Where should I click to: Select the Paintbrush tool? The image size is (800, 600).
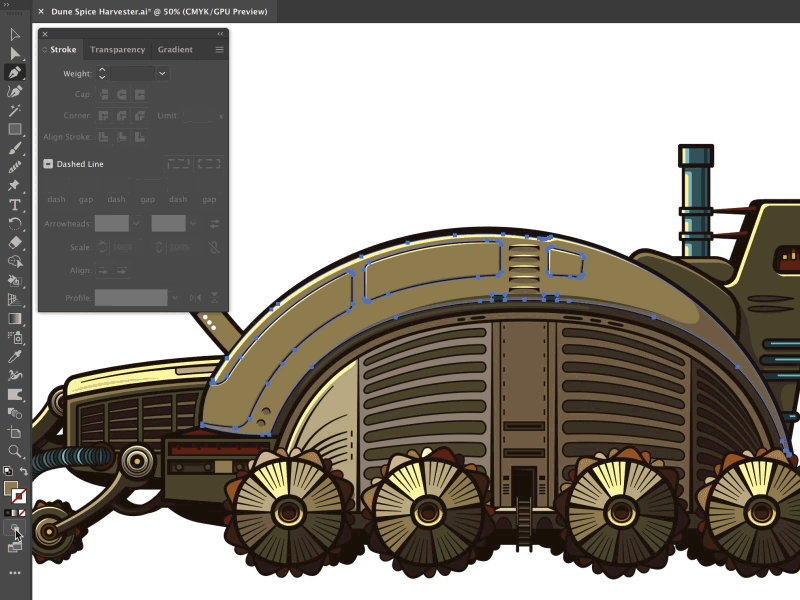pos(14,148)
